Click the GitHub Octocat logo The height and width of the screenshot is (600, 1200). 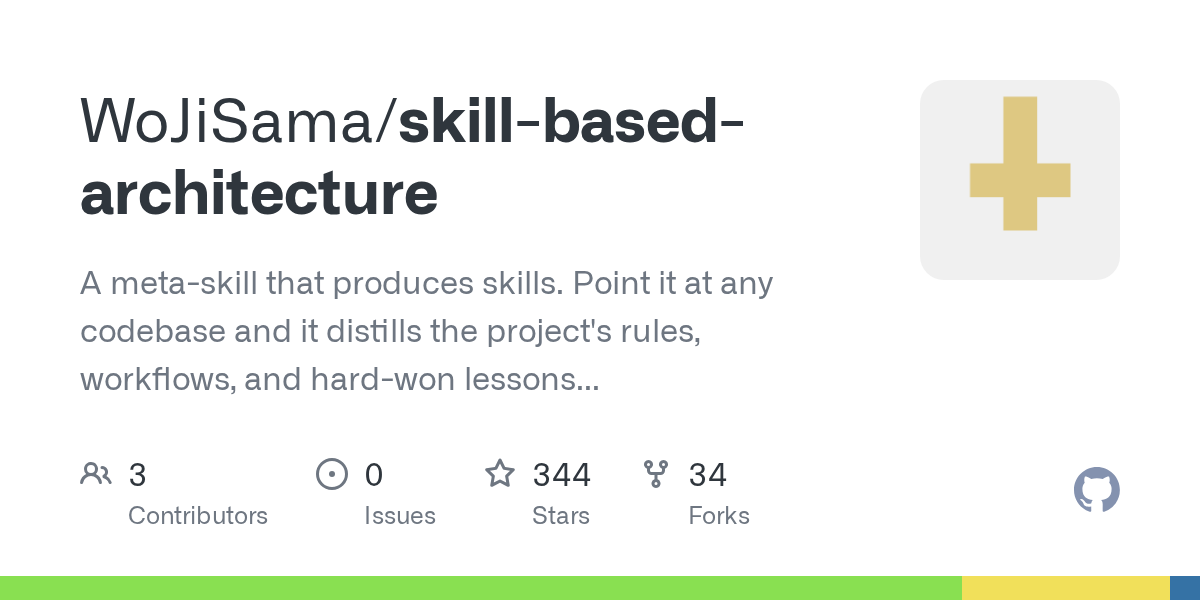[x=1097, y=490]
